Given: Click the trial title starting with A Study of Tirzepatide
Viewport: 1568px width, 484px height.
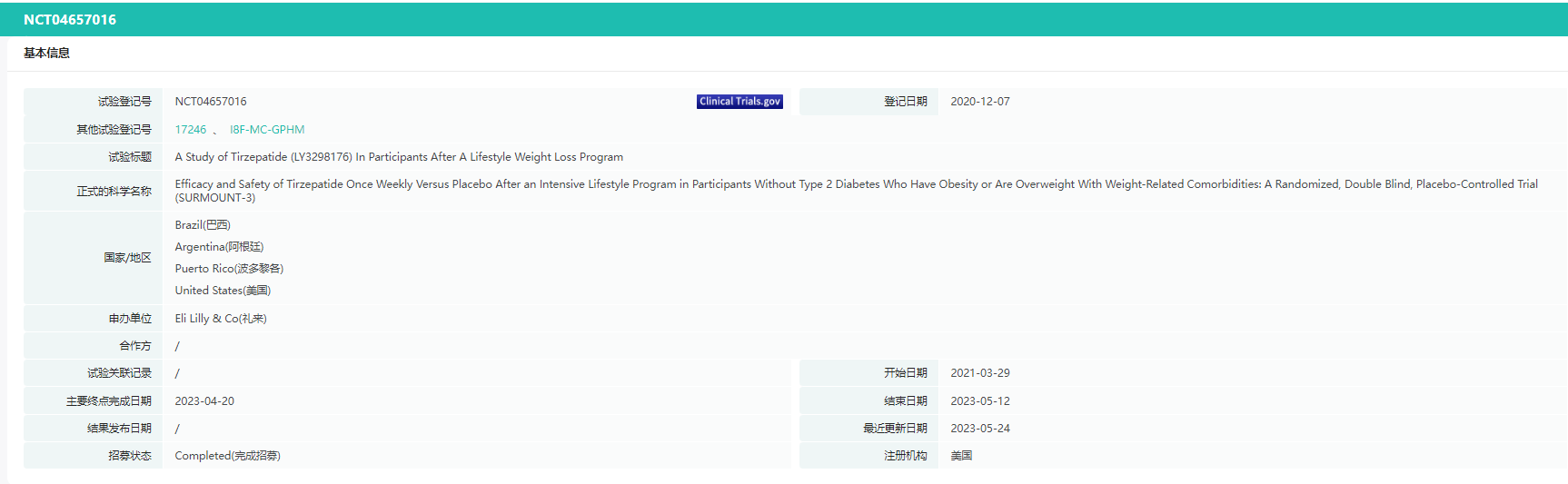Looking at the screenshot, I should tap(399, 157).
